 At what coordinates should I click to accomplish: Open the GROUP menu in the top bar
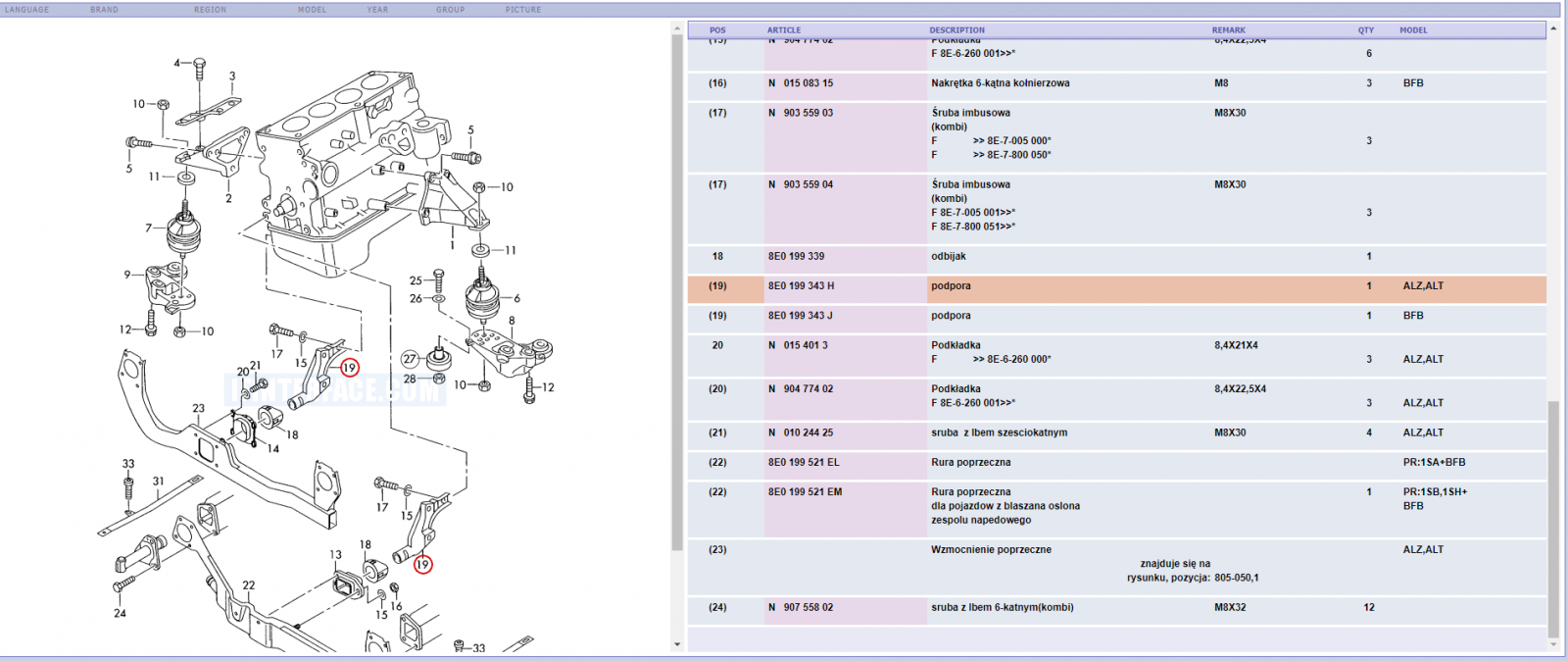click(x=451, y=10)
